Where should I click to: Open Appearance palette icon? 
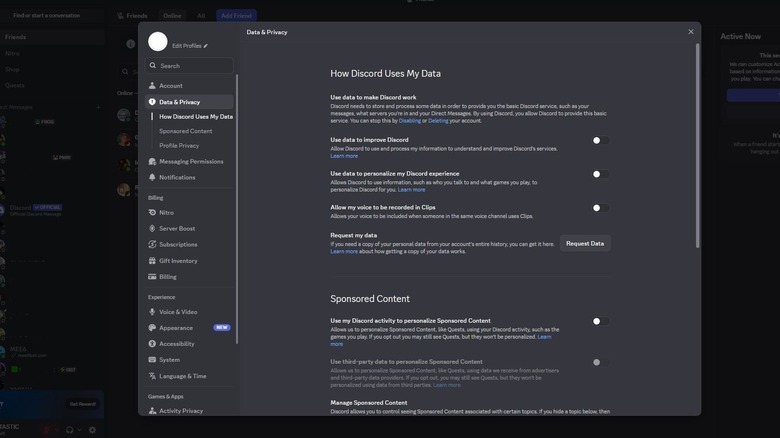pyautogui.click(x=152, y=328)
